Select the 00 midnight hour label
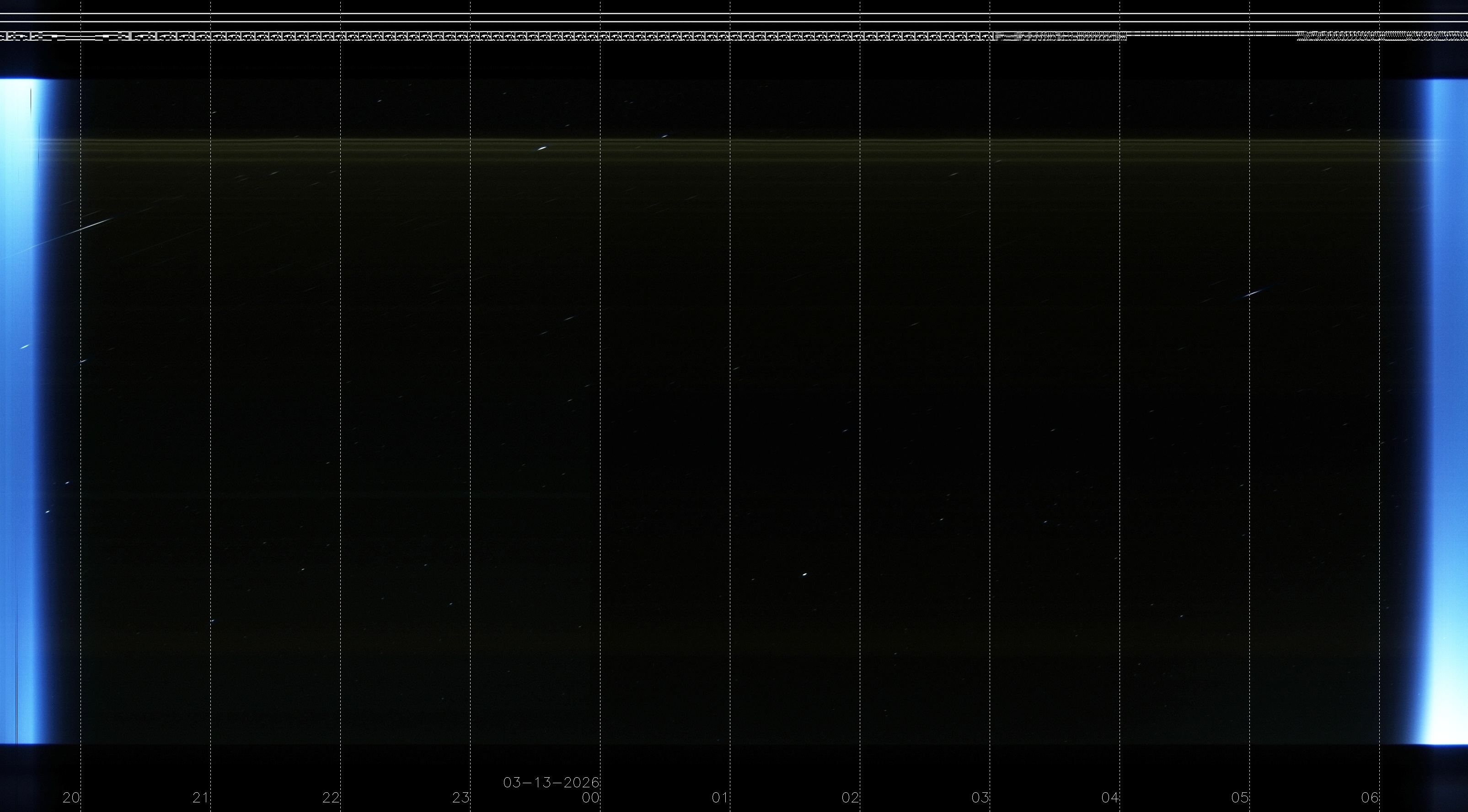Image resolution: width=1468 pixels, height=812 pixels. pos(590,797)
